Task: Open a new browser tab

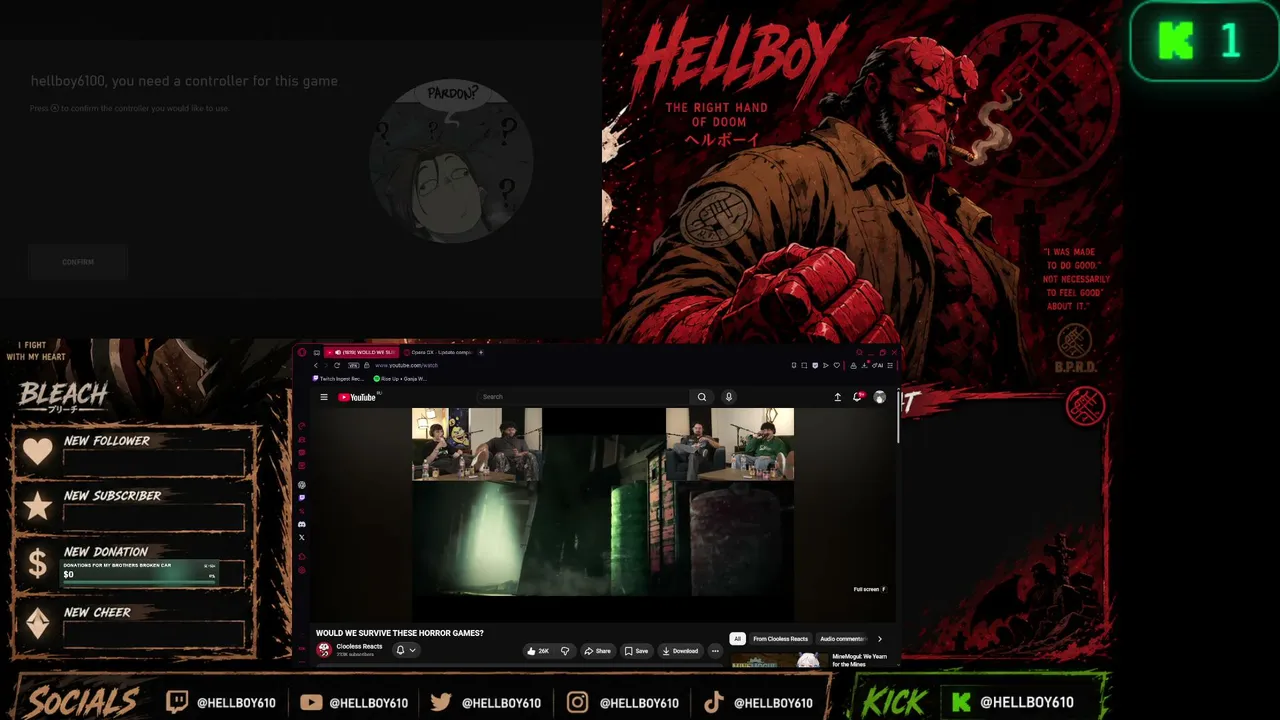Action: click(481, 352)
